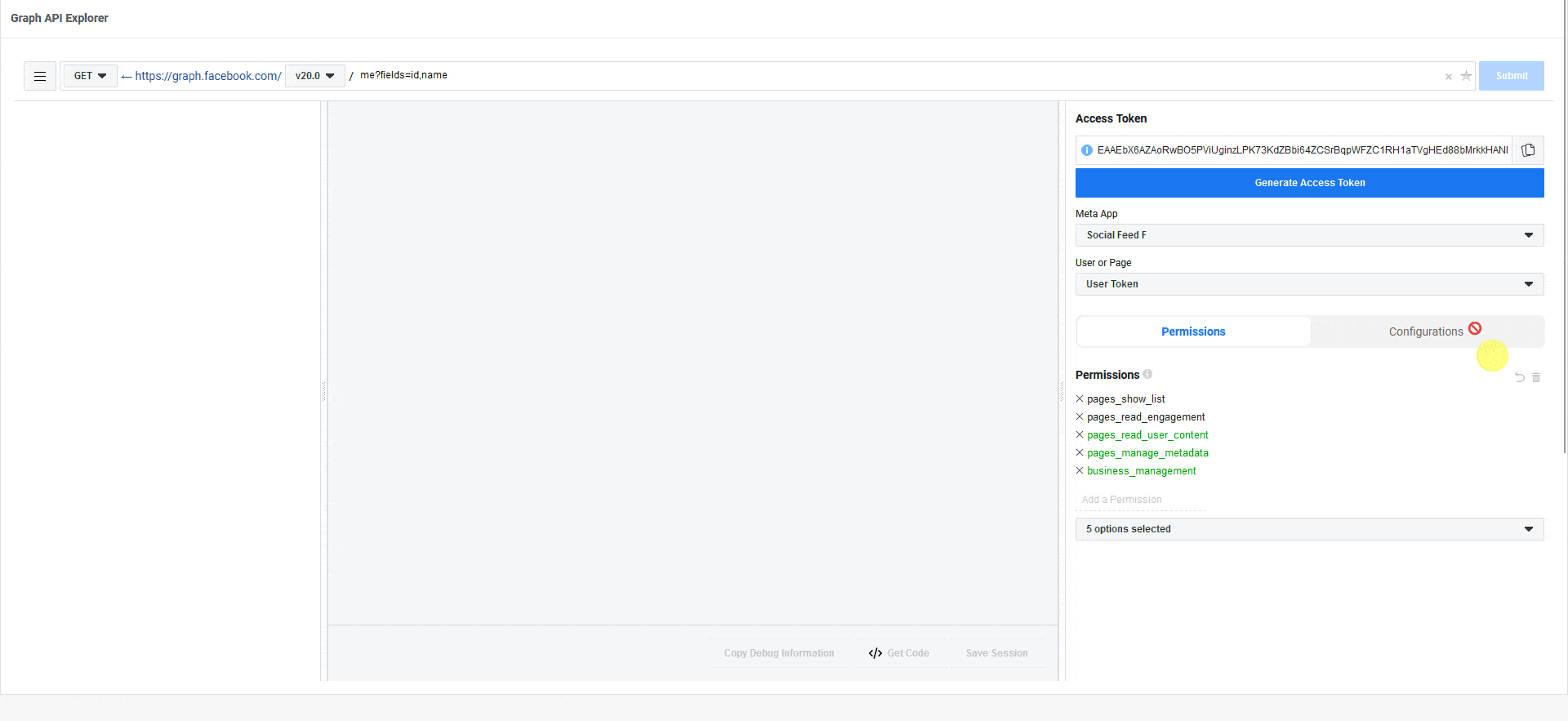Open the 5 options selected dropdown
This screenshot has height=721, width=1568.
point(1309,529)
